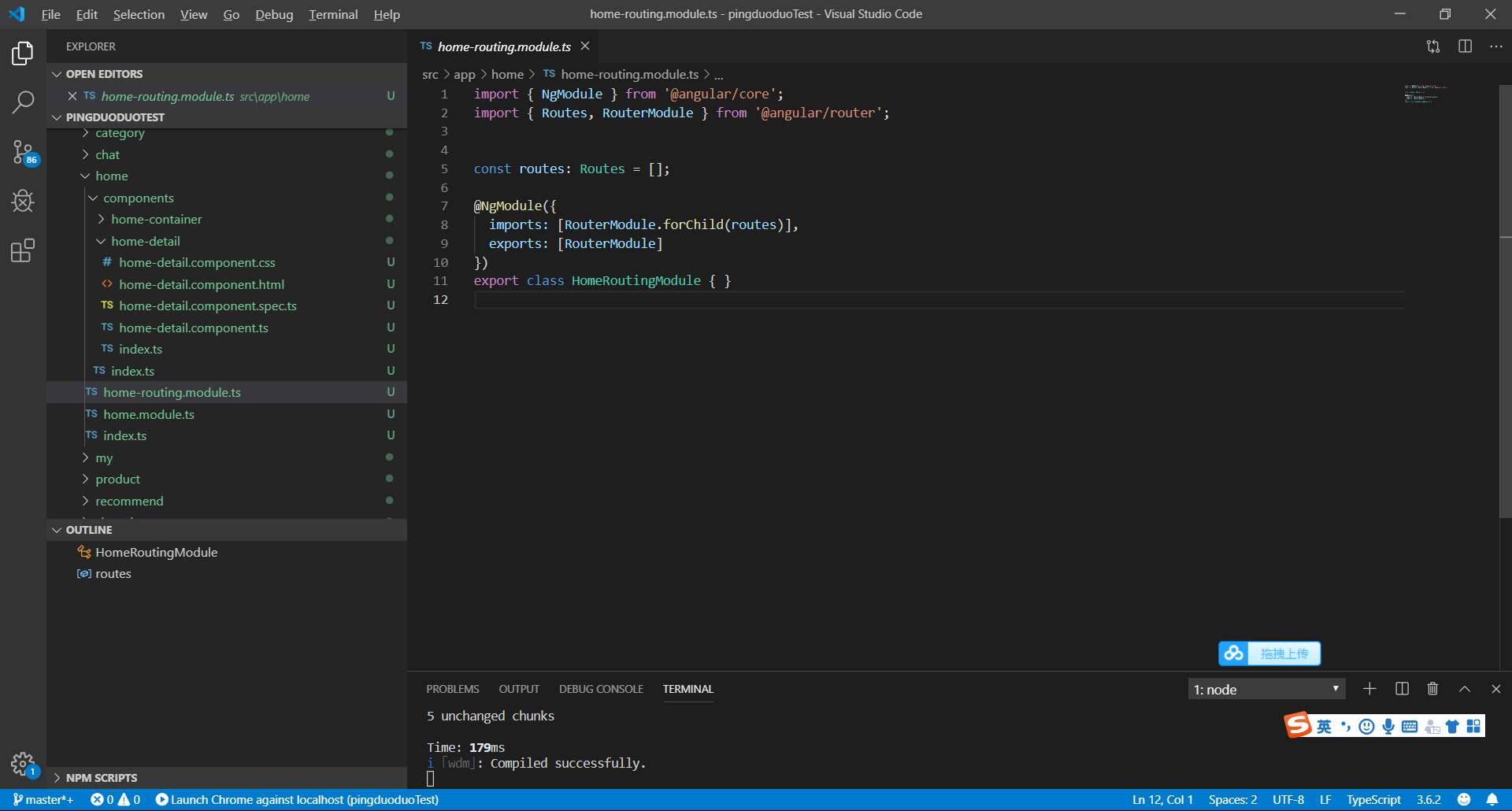The height and width of the screenshot is (811, 1512).
Task: Open the File menu
Action: click(x=50, y=14)
